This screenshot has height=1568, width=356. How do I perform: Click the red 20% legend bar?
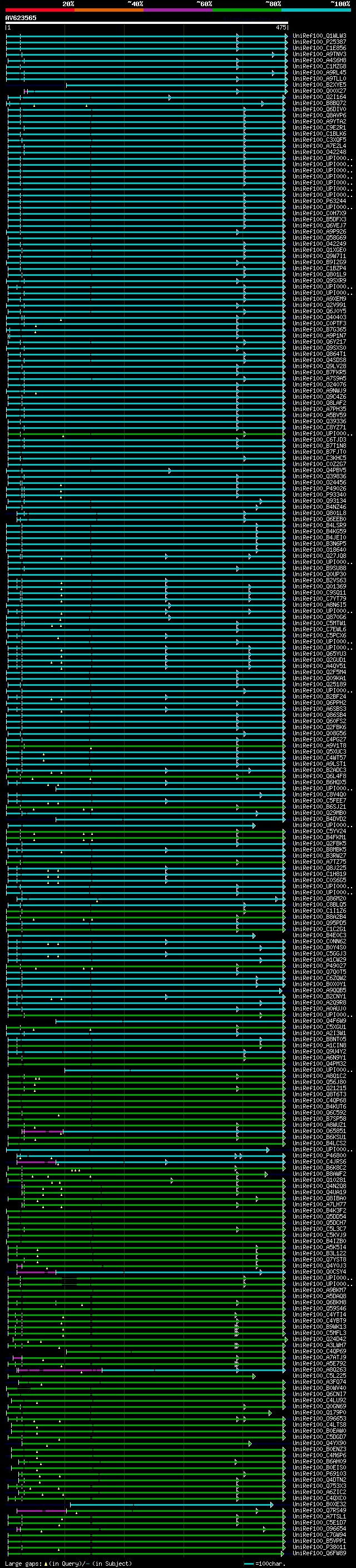[x=40, y=10]
